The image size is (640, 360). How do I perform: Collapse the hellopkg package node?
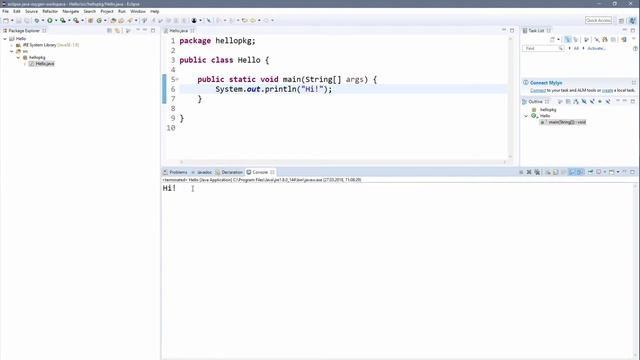18,58
